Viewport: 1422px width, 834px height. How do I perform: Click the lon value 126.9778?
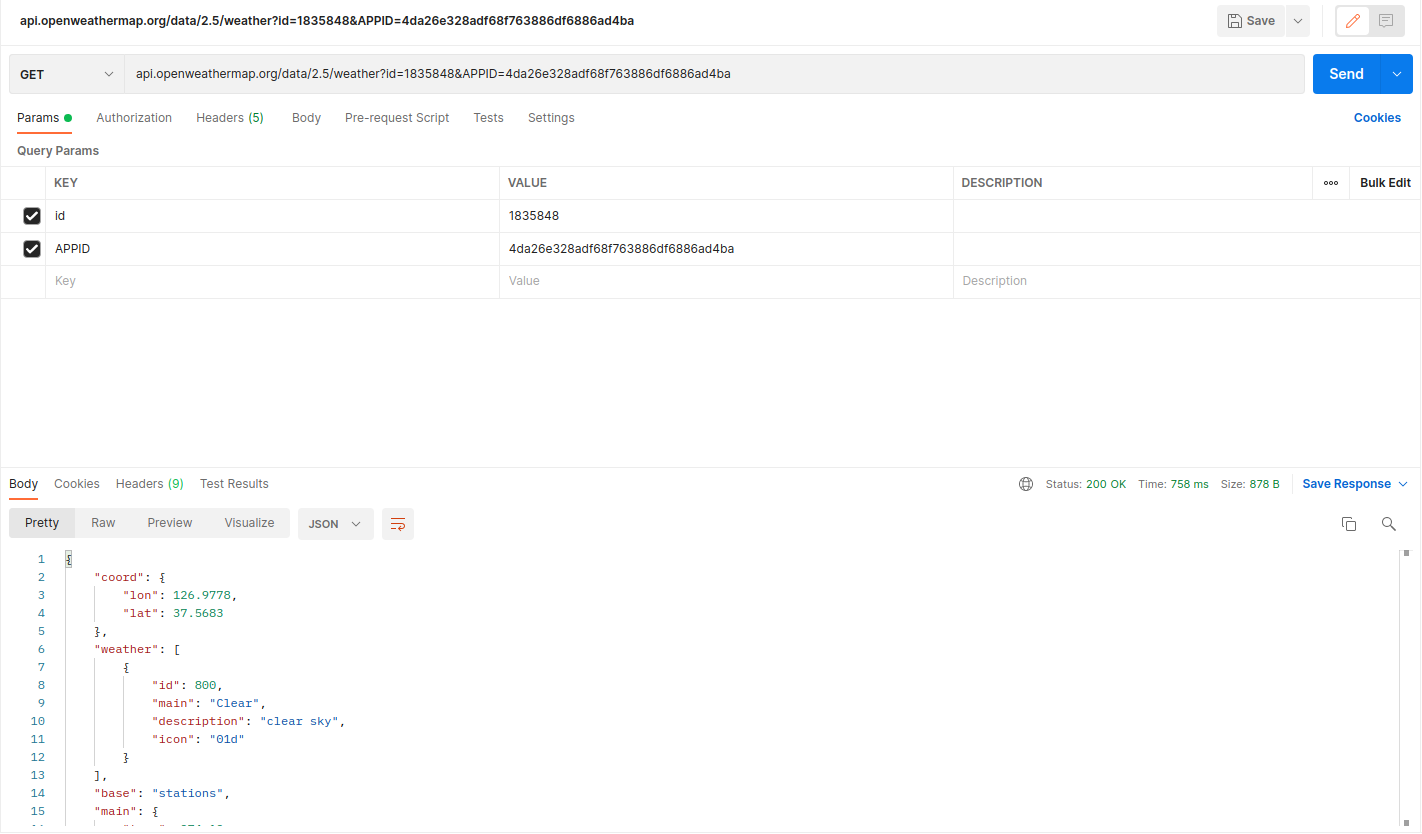pos(204,595)
